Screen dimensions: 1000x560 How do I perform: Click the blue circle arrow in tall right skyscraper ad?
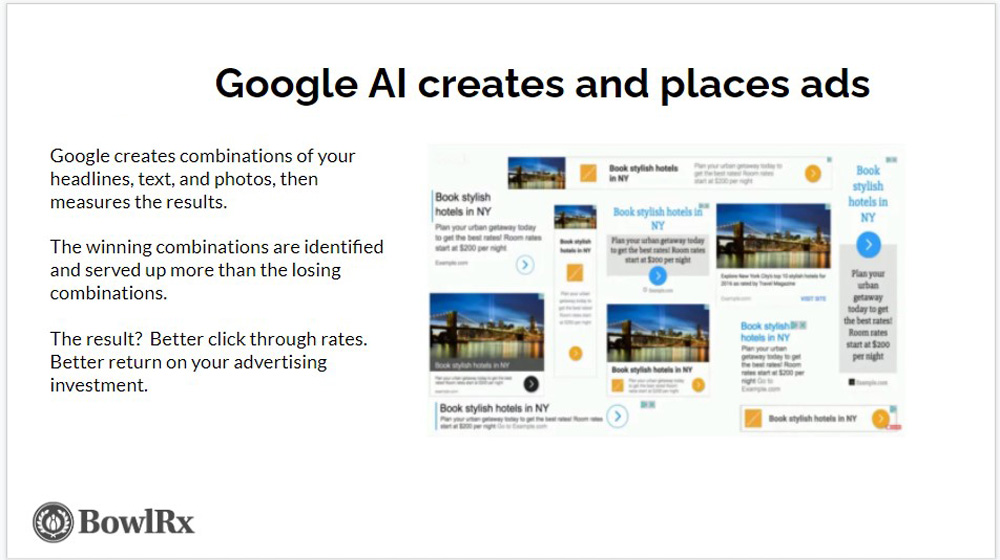pos(868,244)
